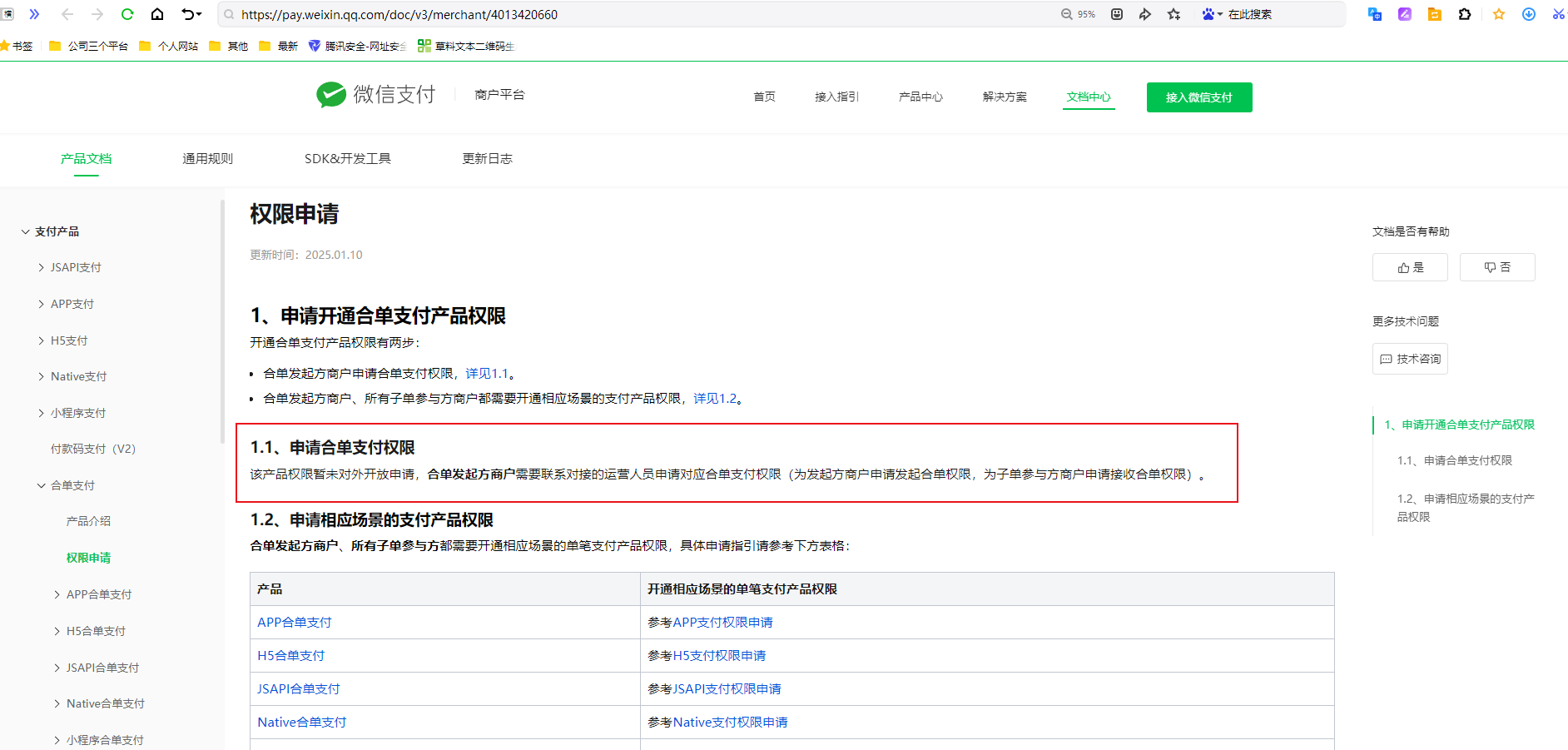Open 文档中心 in the top navigation
Screen dimensions: 1568x750
click(1089, 97)
